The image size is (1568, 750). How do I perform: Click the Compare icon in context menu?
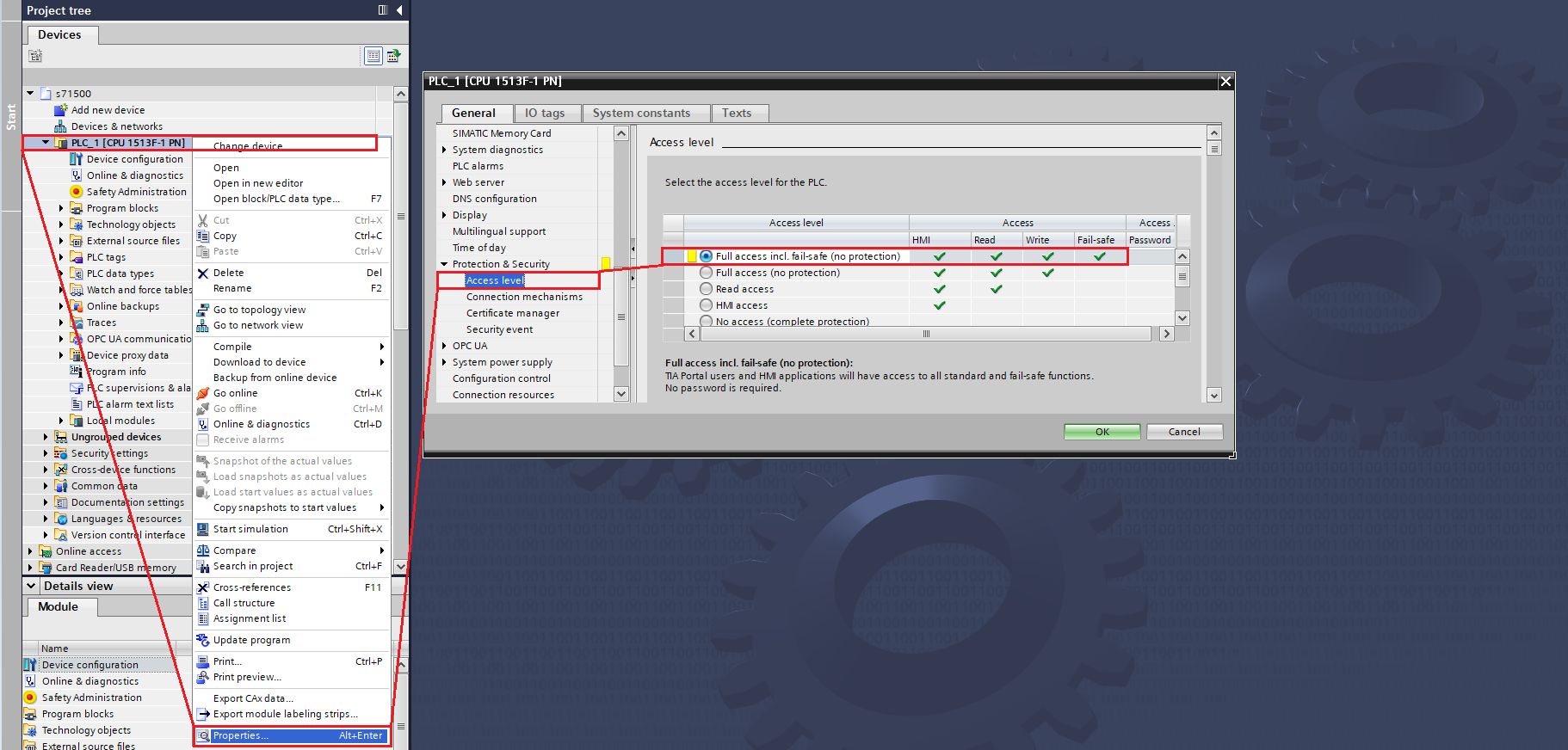[203, 550]
